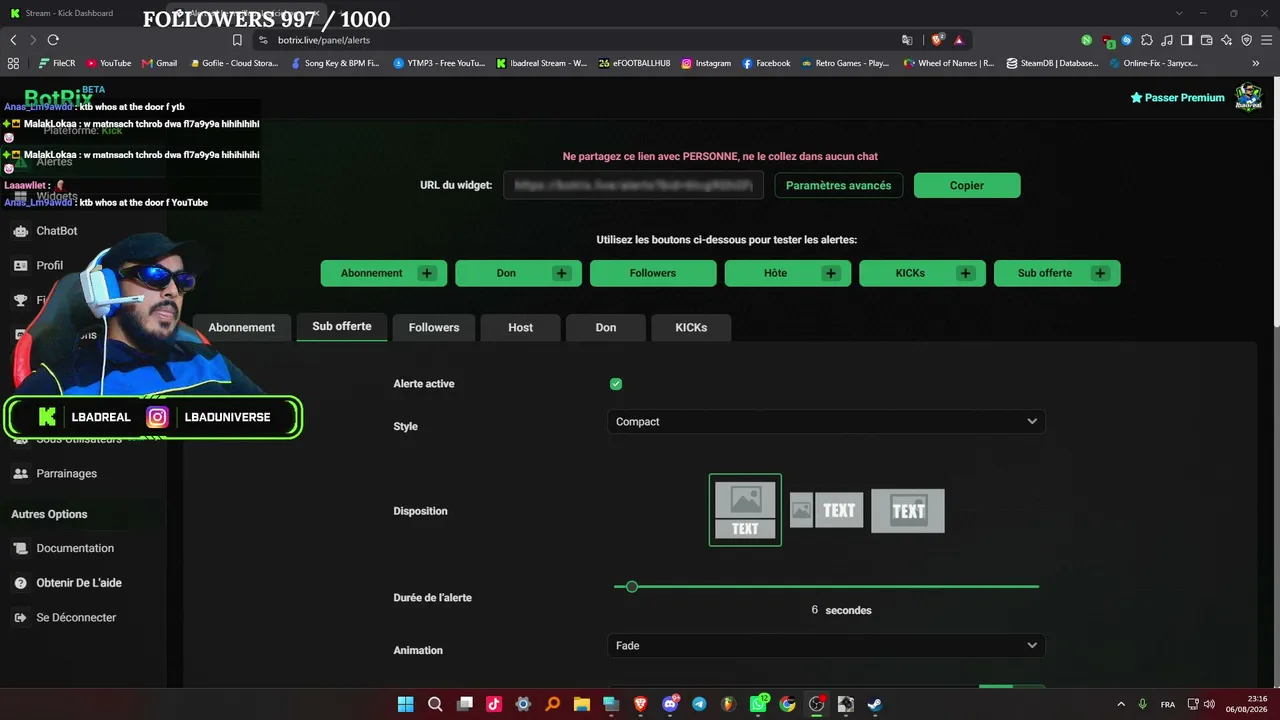Open the Wheel of Names bookmark
This screenshot has width=1280, height=720.
tap(949, 63)
